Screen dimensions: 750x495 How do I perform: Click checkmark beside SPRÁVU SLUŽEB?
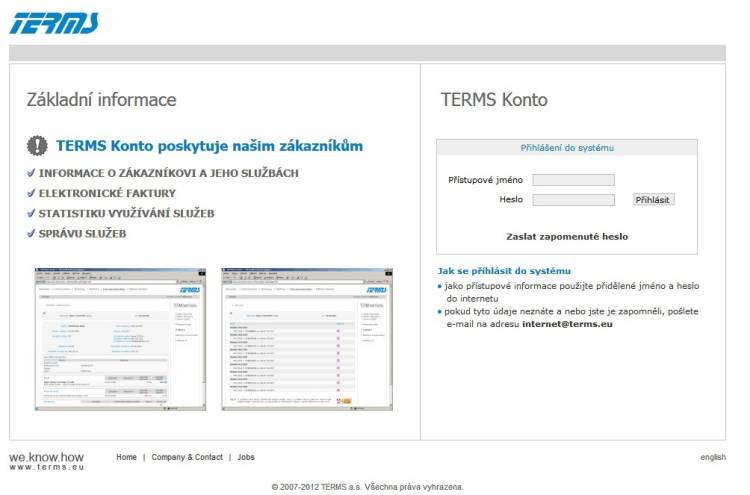(31, 233)
